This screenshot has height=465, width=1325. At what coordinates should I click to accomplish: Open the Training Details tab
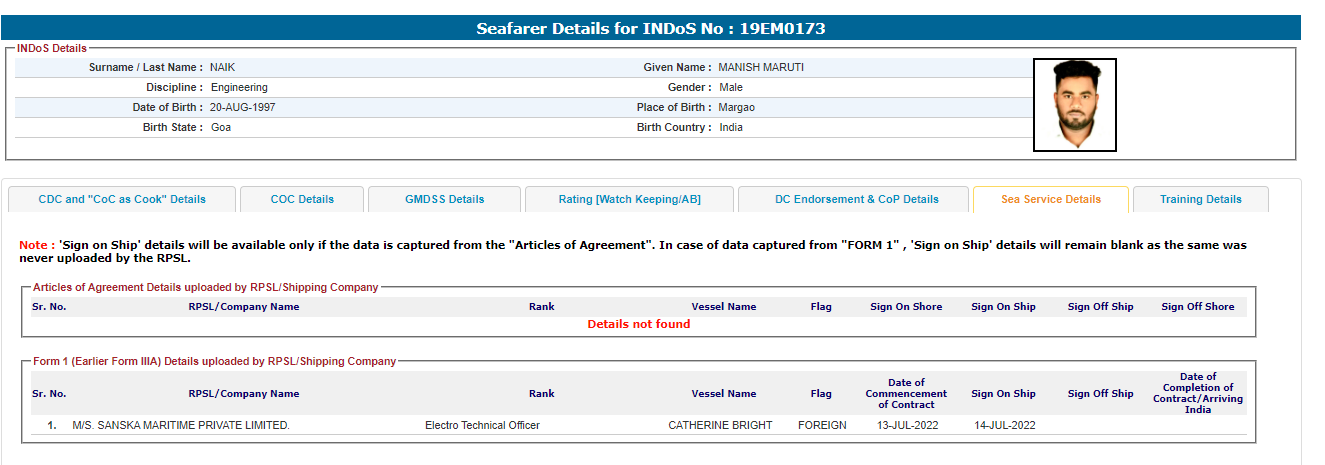click(x=1200, y=199)
